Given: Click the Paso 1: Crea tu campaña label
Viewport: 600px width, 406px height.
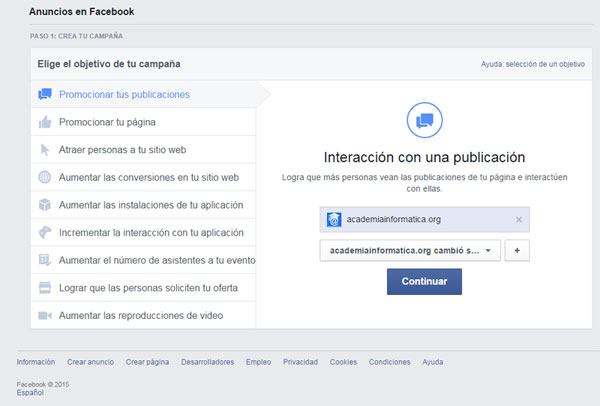Looking at the screenshot, I should pyautogui.click(x=77, y=36).
